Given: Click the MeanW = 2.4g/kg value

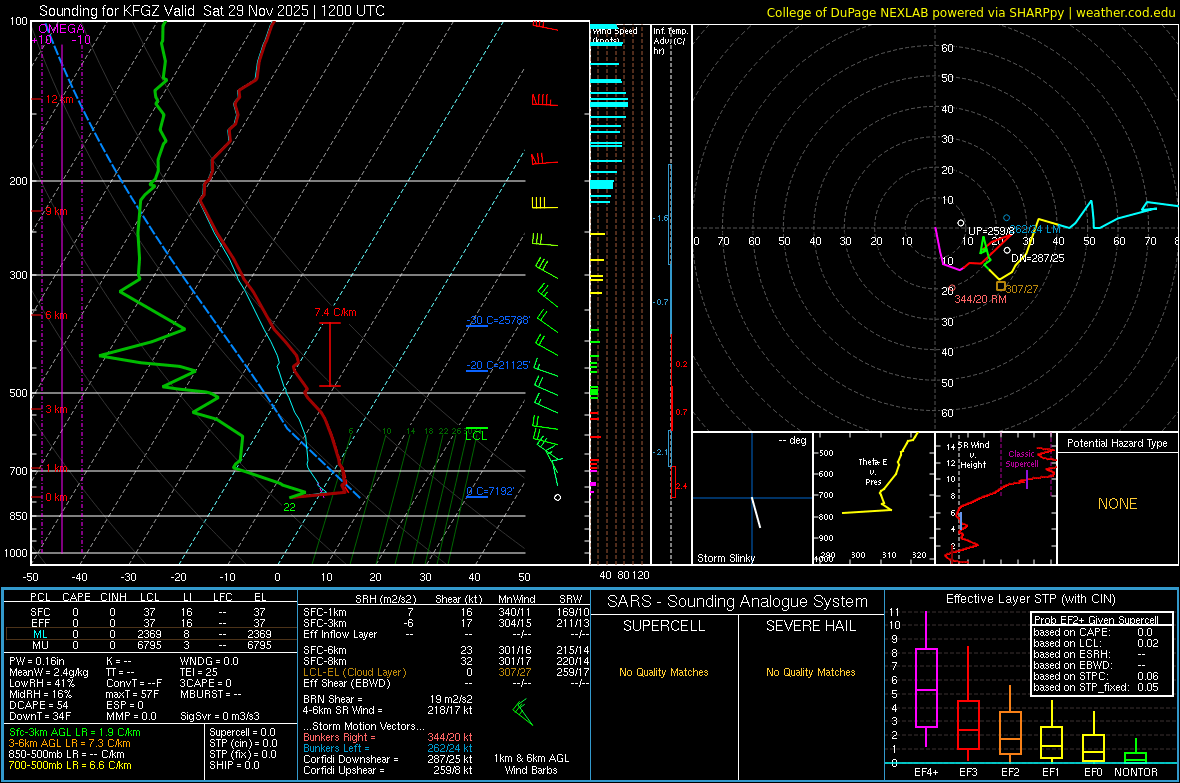Looking at the screenshot, I should pyautogui.click(x=48, y=672).
